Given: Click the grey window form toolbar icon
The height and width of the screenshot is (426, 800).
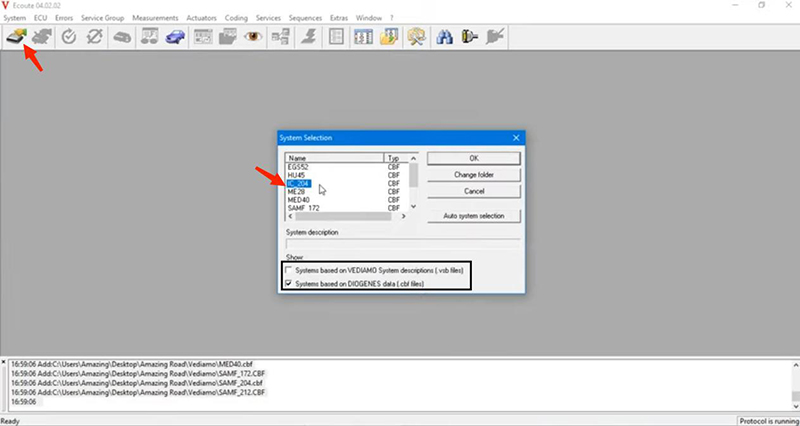Looking at the screenshot, I should pyautogui.click(x=203, y=37).
